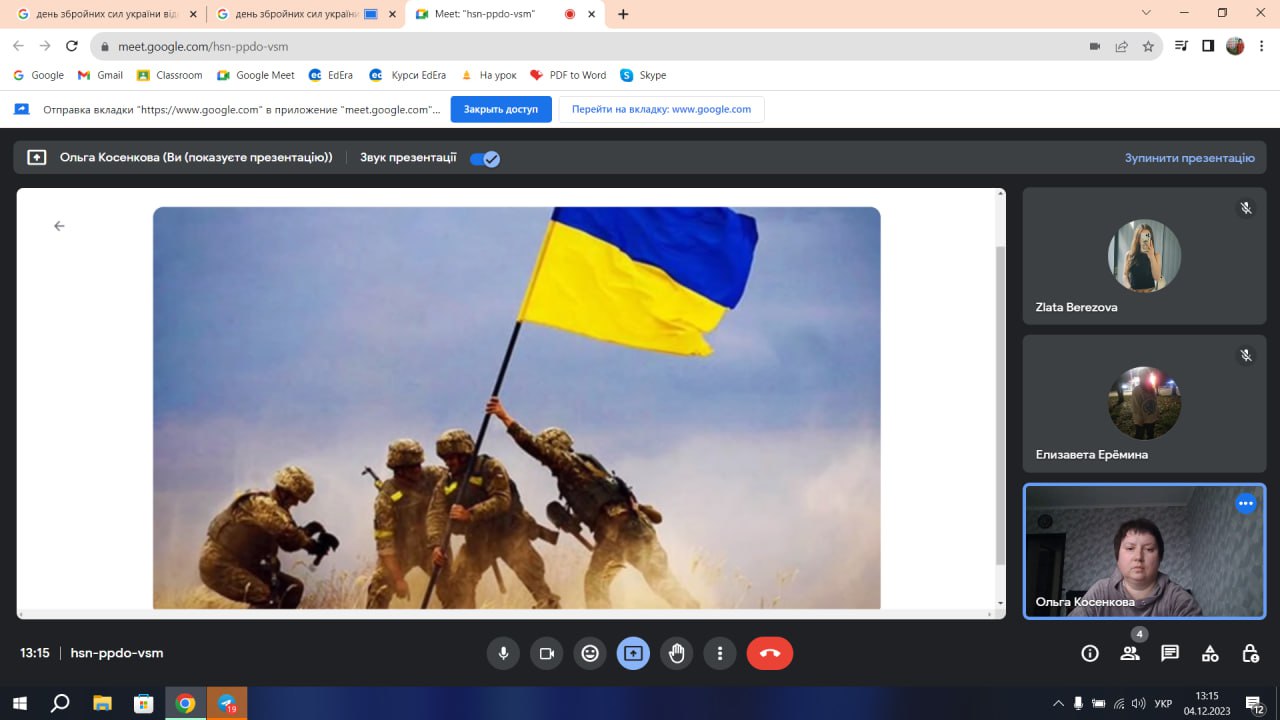Open the meeting details info icon

coord(1090,654)
